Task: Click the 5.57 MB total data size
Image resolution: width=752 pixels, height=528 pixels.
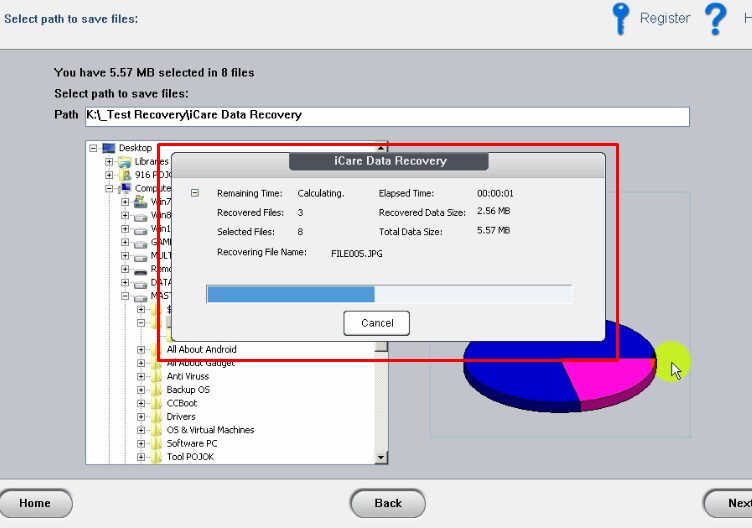Action: click(x=494, y=231)
